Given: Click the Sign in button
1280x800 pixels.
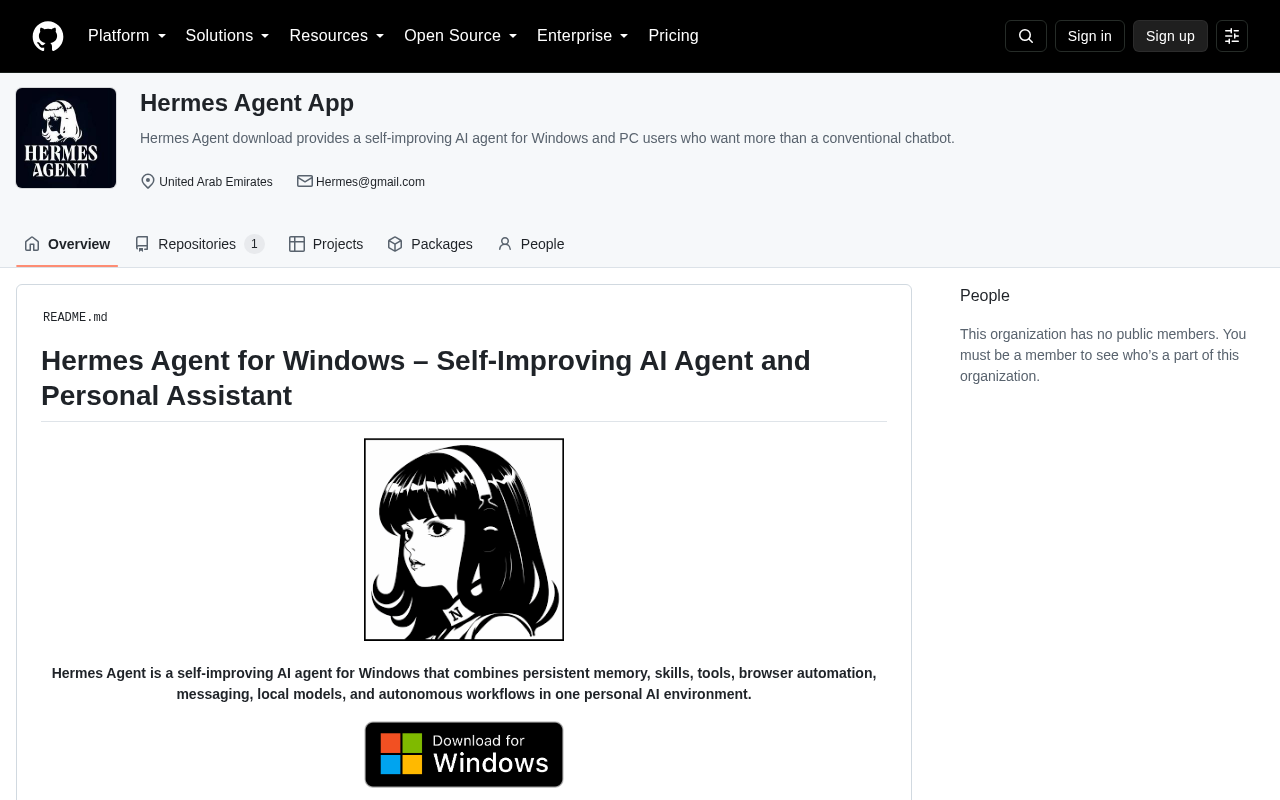Looking at the screenshot, I should [x=1090, y=36].
